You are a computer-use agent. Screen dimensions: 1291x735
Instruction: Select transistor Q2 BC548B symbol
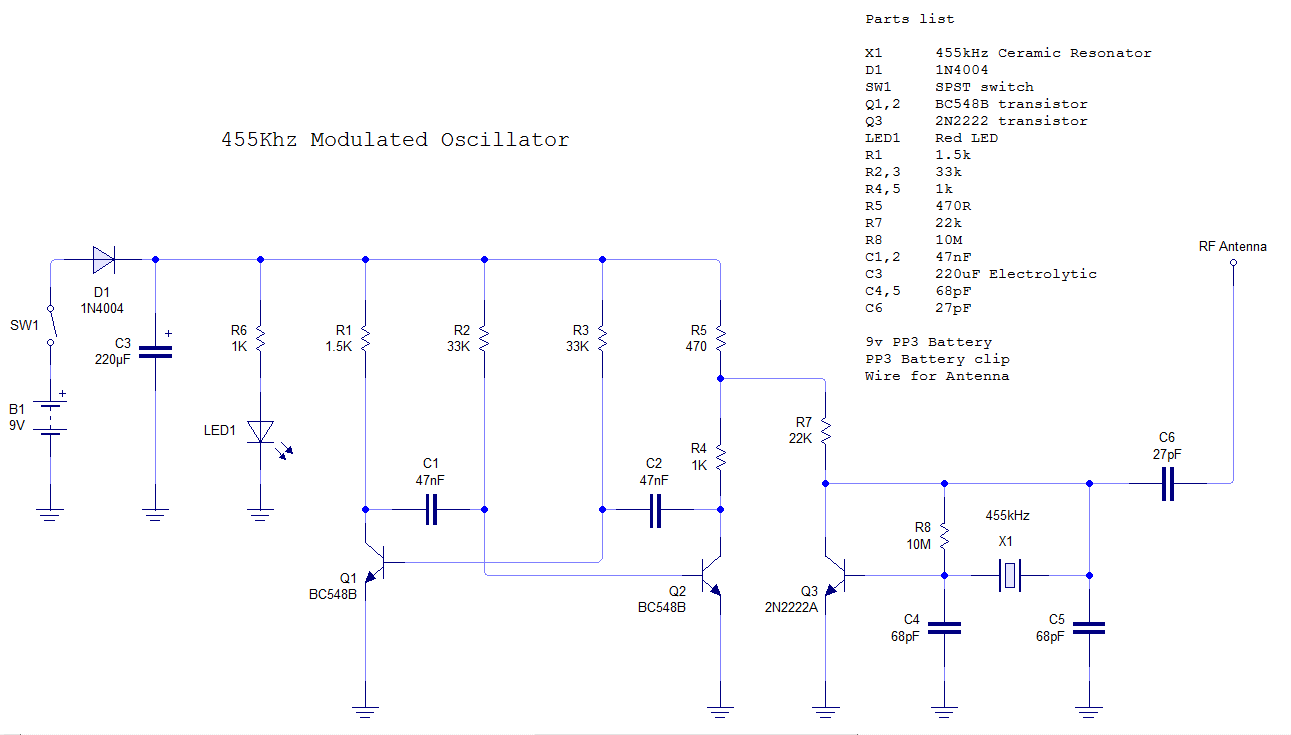click(x=712, y=576)
